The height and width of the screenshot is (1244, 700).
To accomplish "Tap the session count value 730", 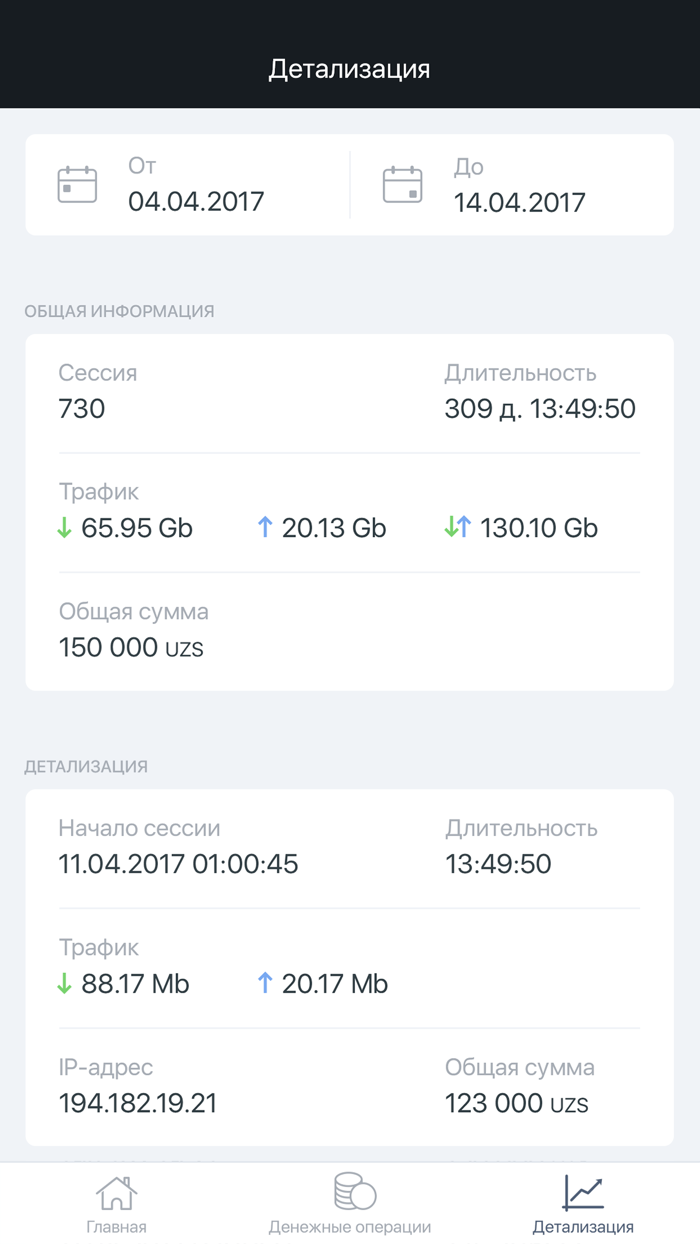I will (x=82, y=409).
